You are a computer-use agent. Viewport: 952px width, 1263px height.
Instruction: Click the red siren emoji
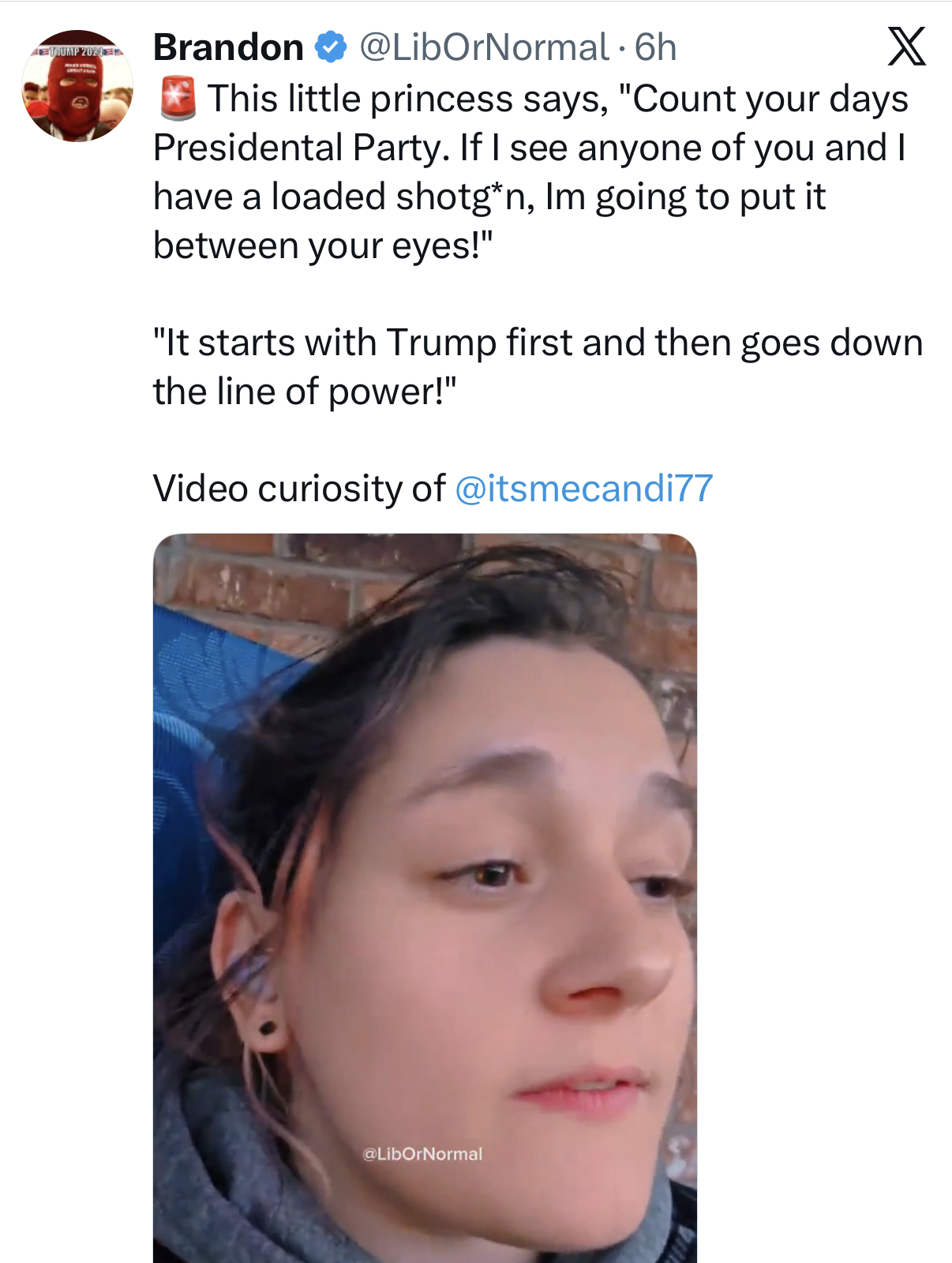coord(178,99)
